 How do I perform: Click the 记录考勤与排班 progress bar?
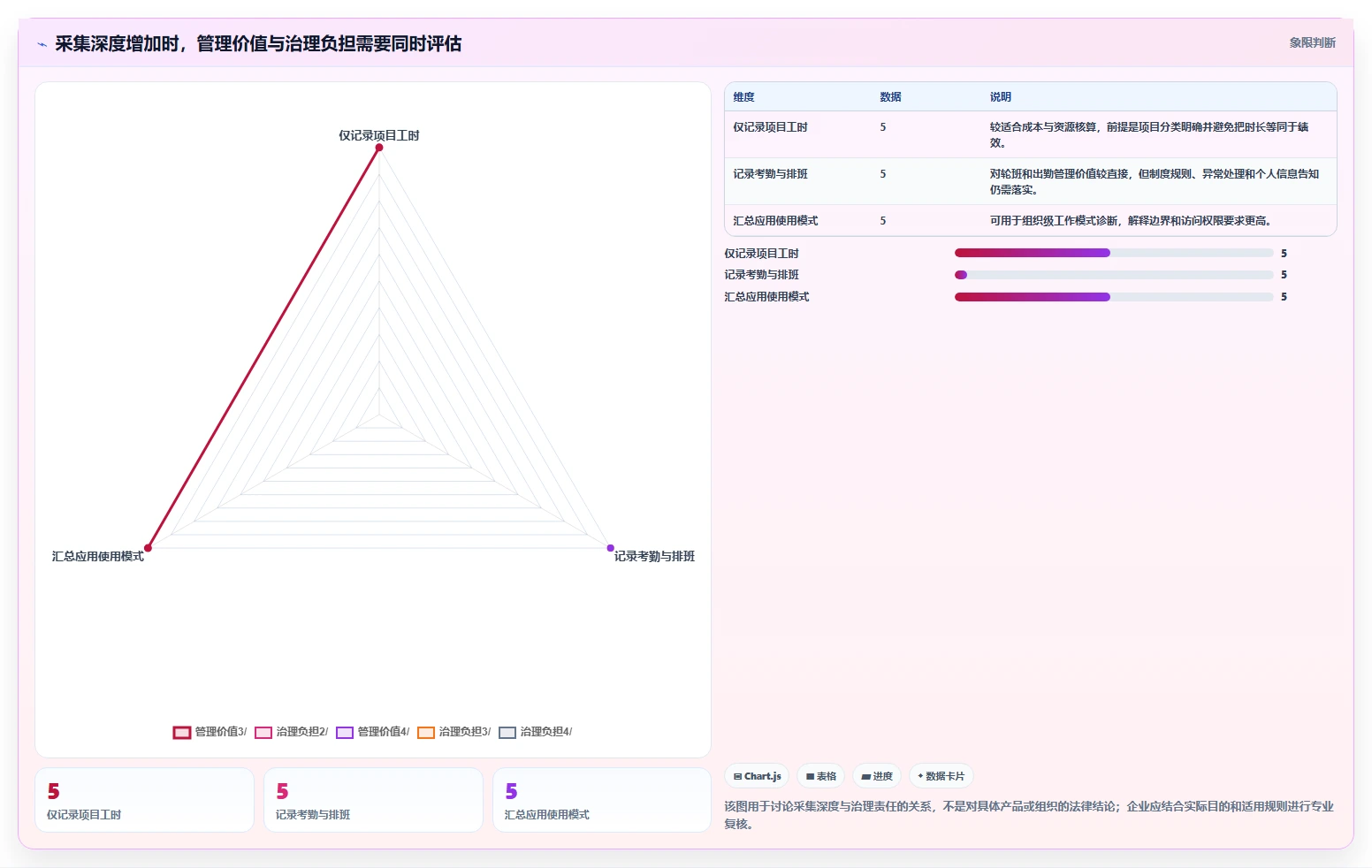pos(1114,275)
